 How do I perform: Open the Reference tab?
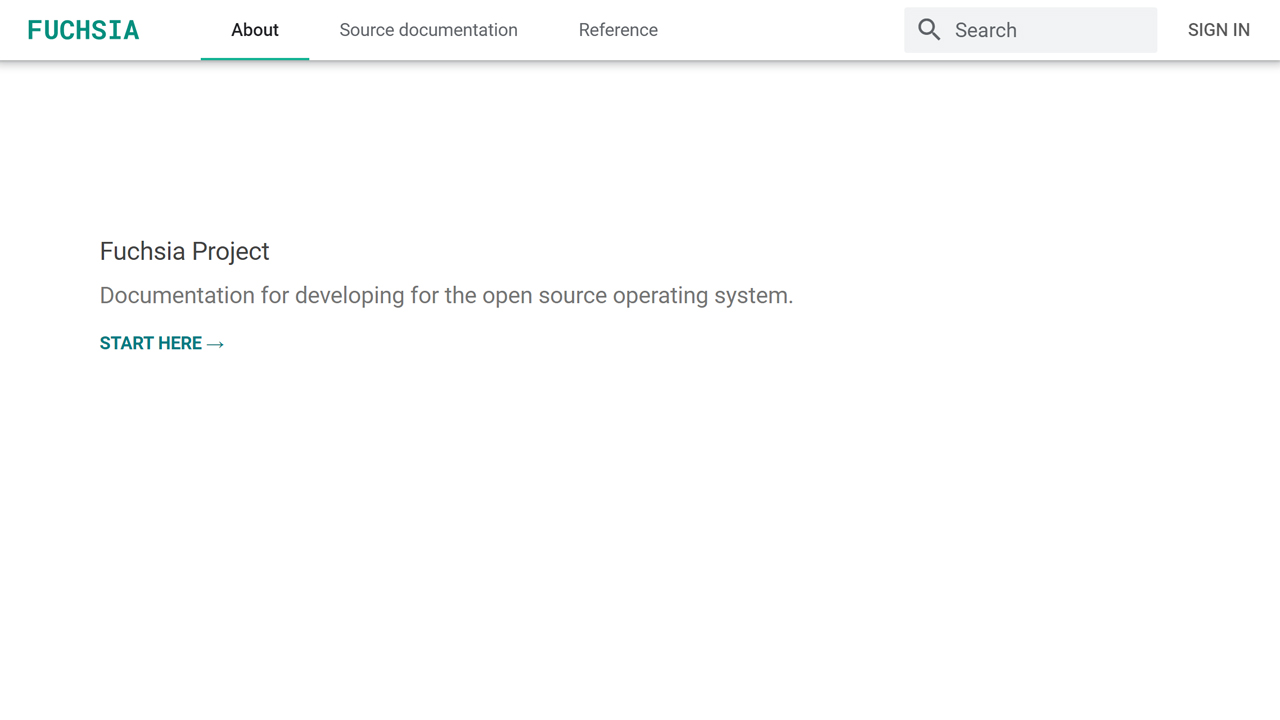618,30
